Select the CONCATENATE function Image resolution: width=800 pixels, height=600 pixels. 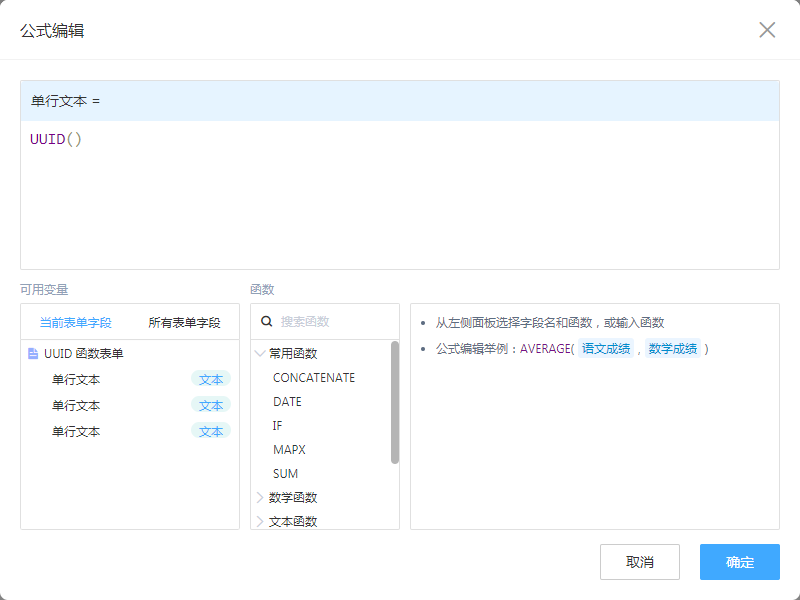(314, 378)
